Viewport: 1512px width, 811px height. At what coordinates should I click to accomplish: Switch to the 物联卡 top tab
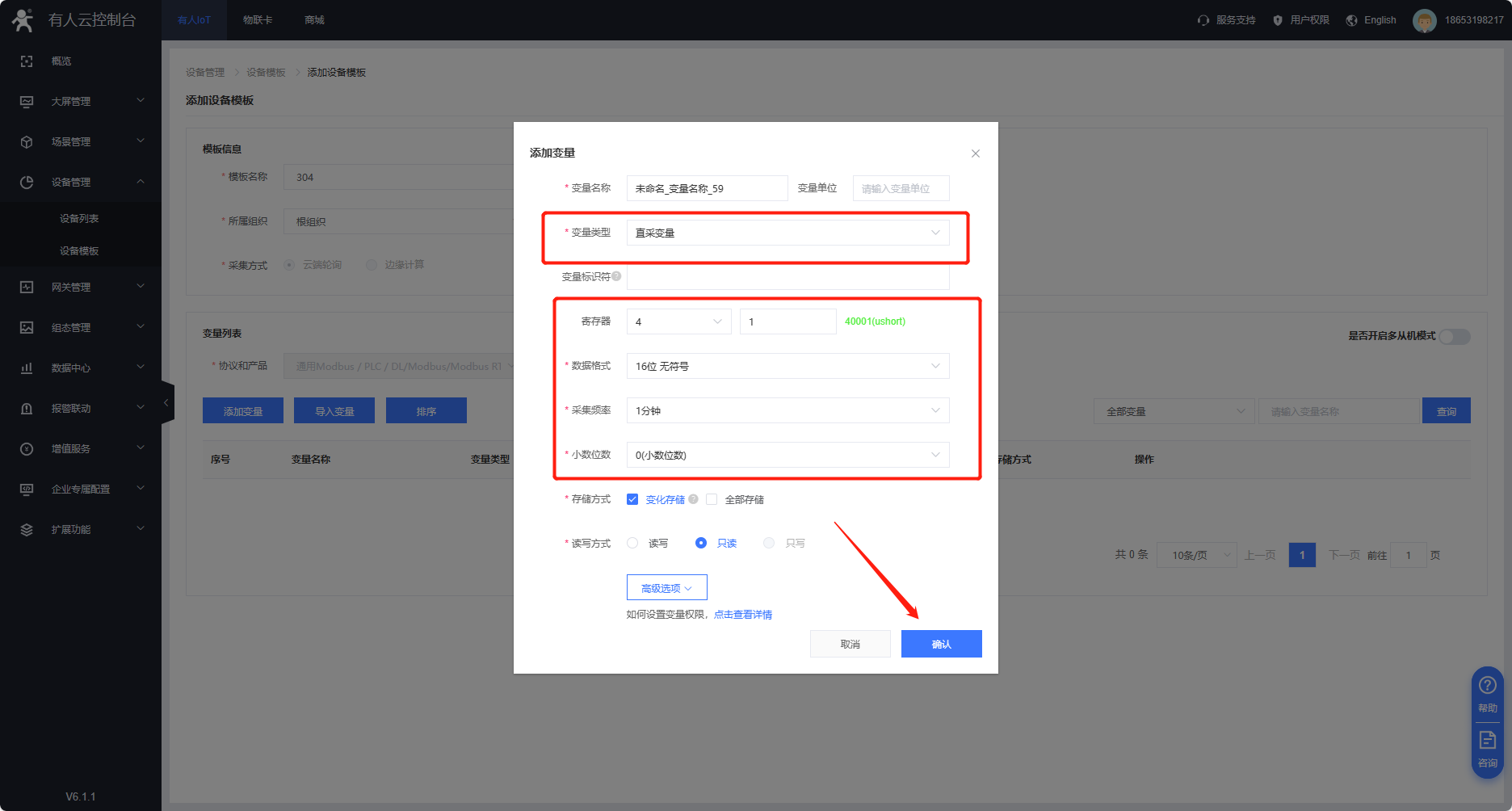pos(258,20)
